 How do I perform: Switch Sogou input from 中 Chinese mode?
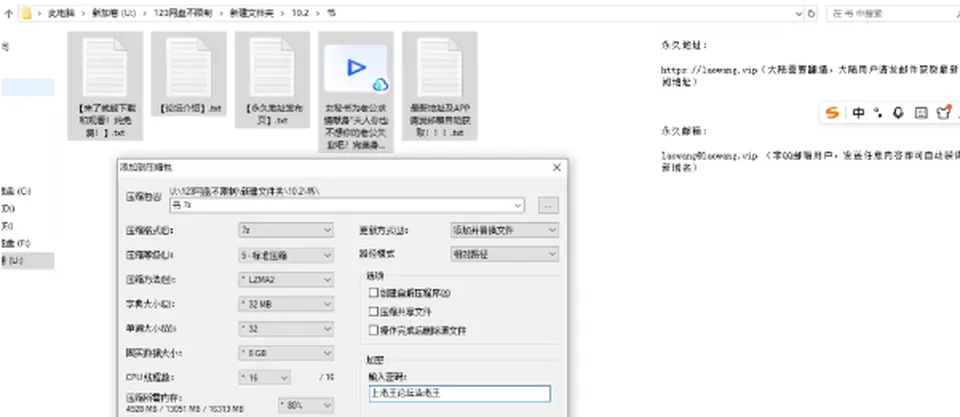[x=858, y=113]
